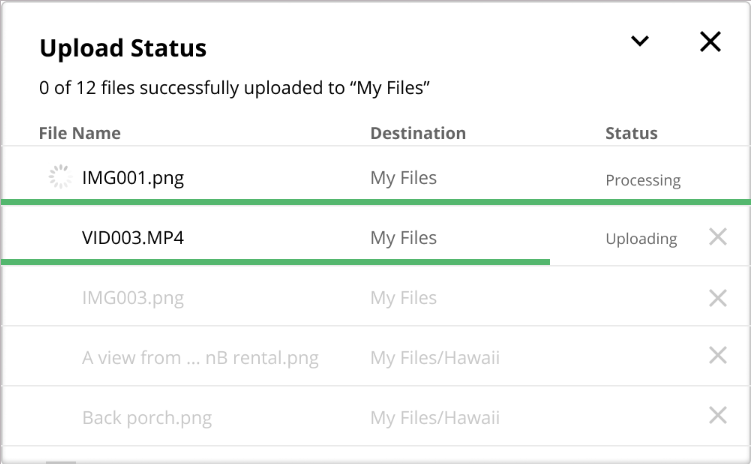Viewport: 751px width, 464px height.
Task: Open My Files destination for VID003.MP4
Action: point(404,238)
